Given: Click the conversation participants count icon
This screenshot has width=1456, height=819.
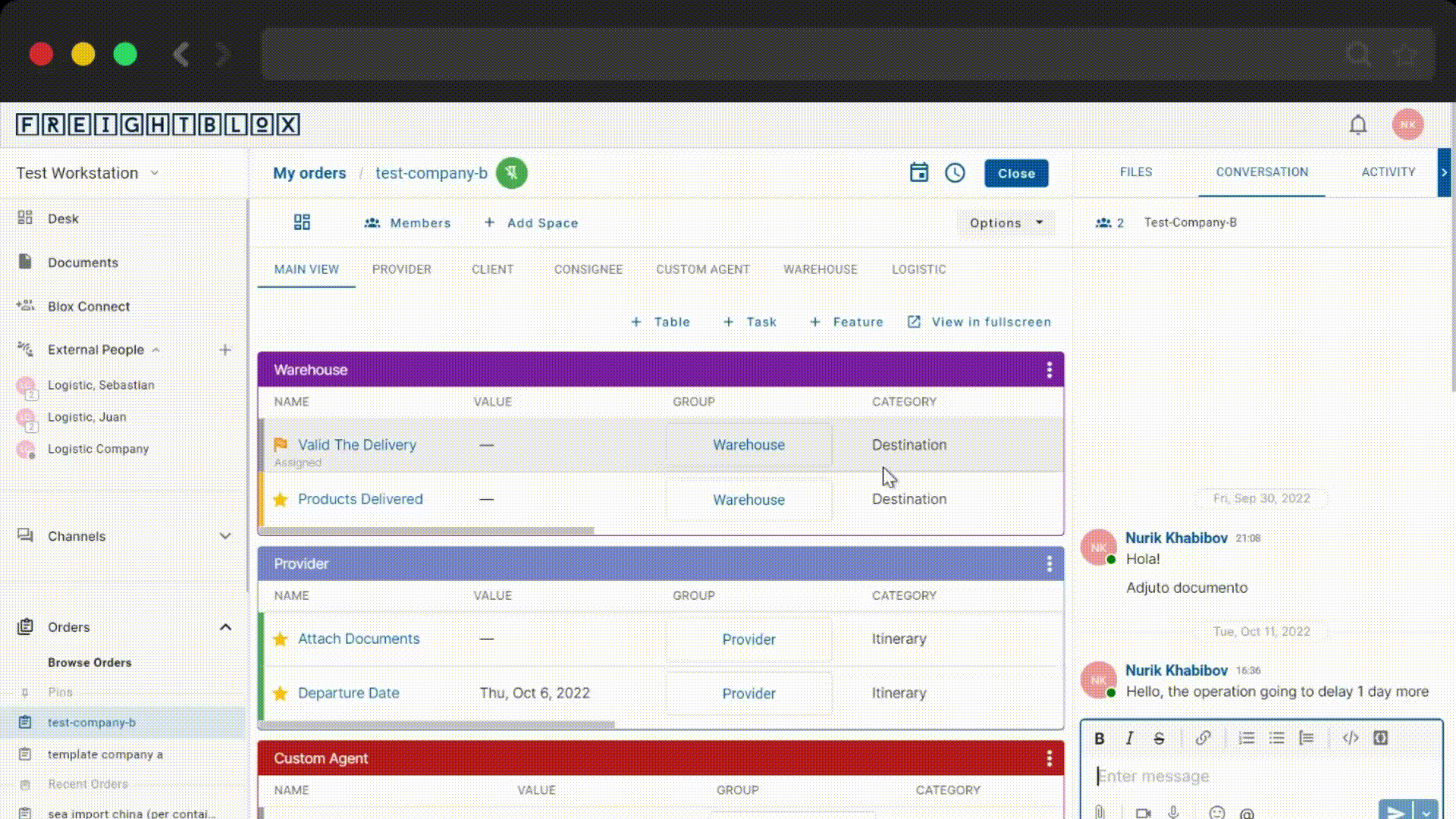Looking at the screenshot, I should coord(1103,222).
